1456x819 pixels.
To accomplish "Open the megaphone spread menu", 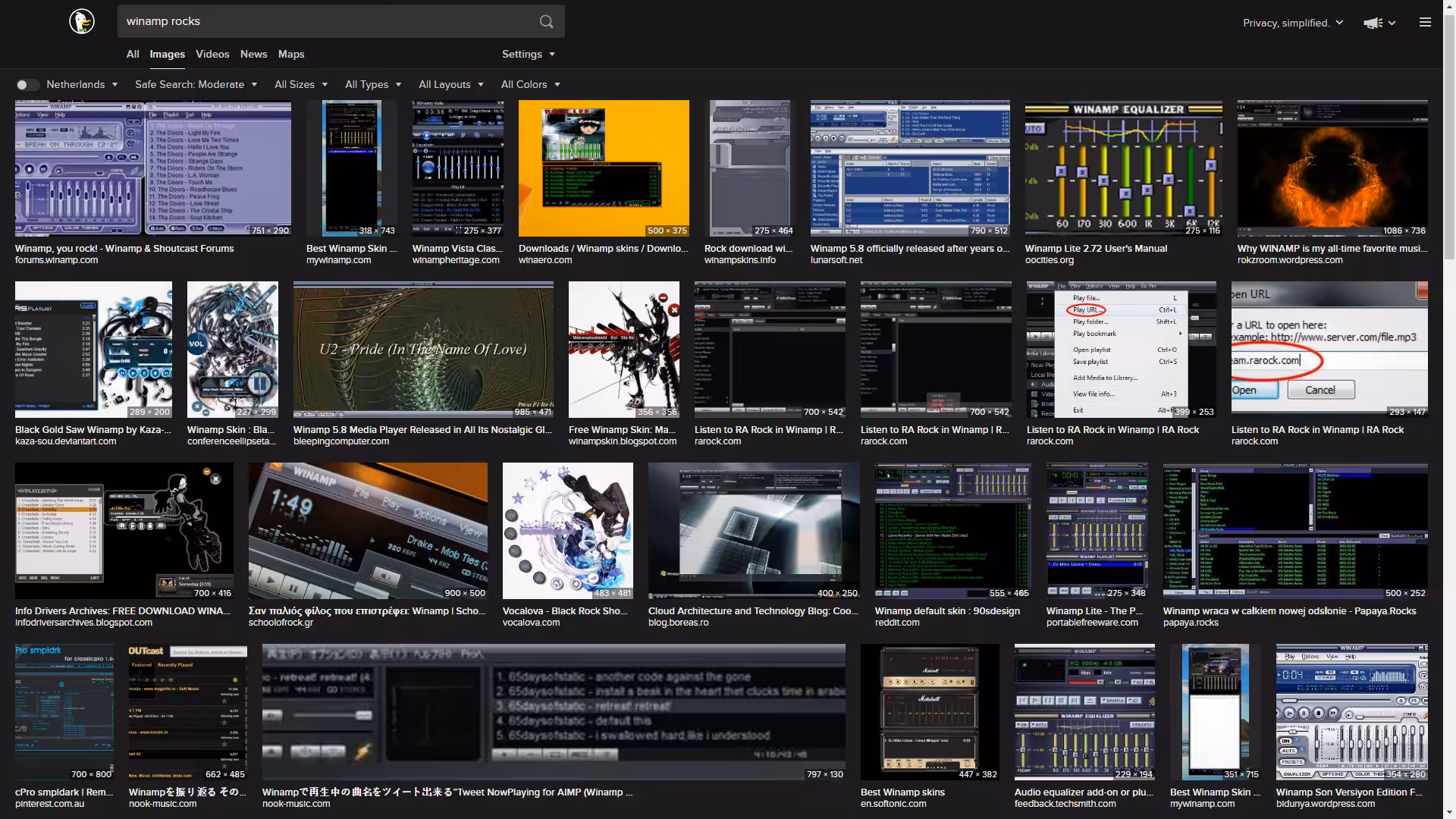I will point(1379,23).
